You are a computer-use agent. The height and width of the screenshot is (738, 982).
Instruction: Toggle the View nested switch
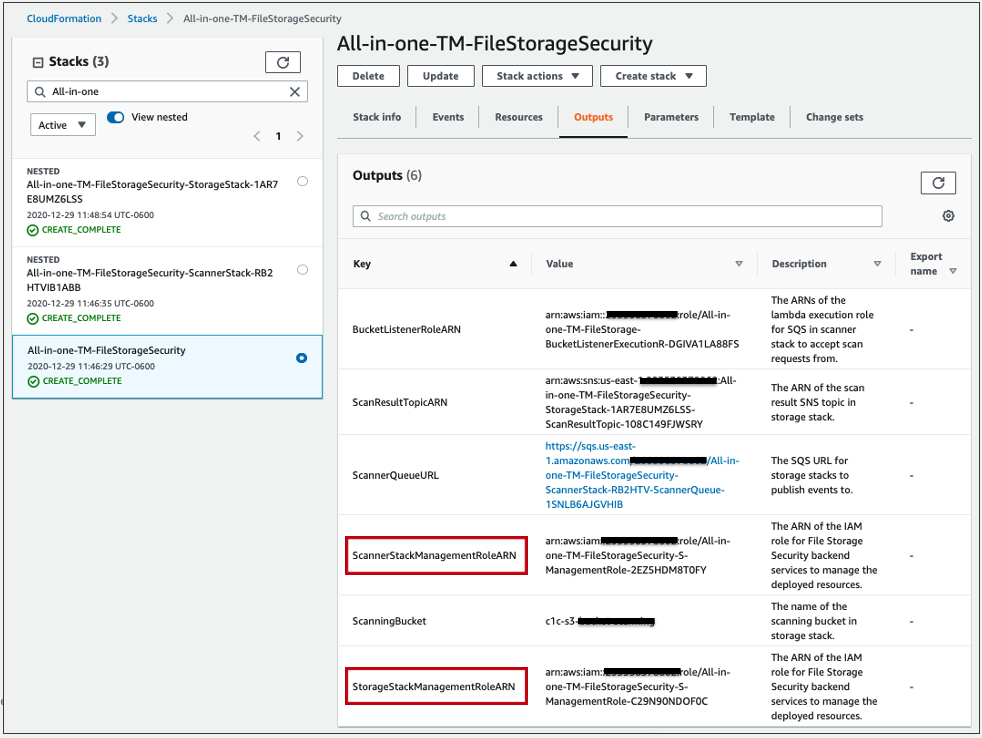coord(115,117)
